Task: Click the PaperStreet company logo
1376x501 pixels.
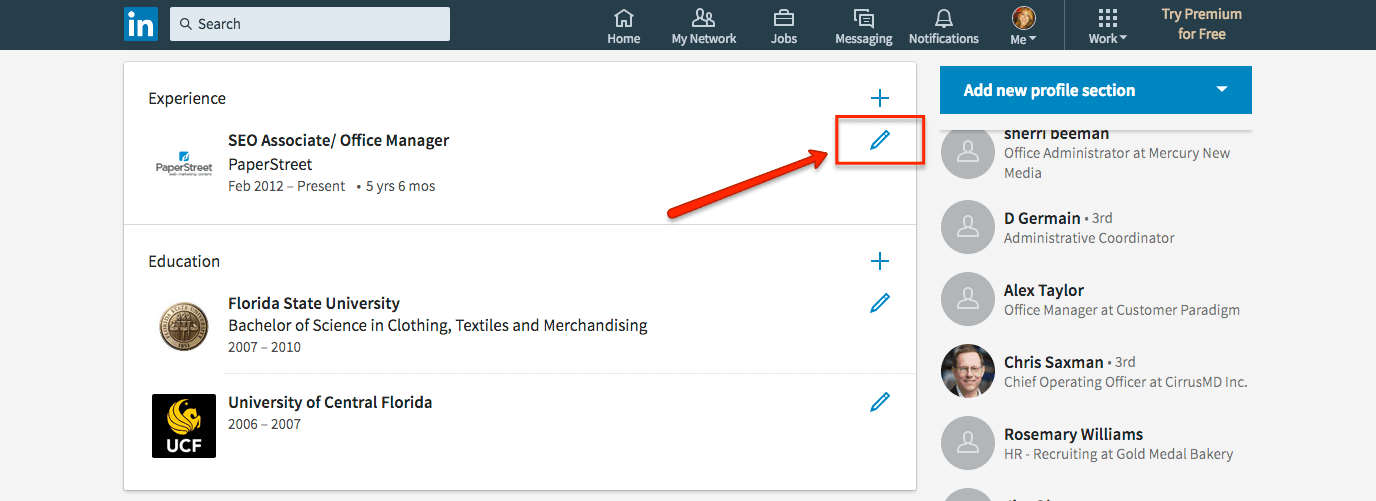Action: (x=184, y=163)
